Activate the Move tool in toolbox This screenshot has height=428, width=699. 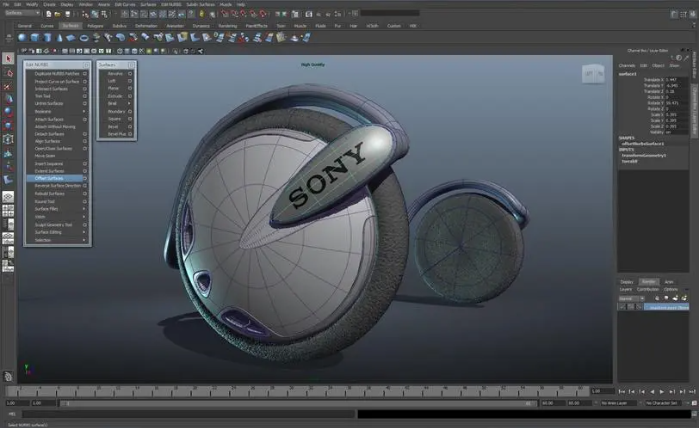pos(8,99)
